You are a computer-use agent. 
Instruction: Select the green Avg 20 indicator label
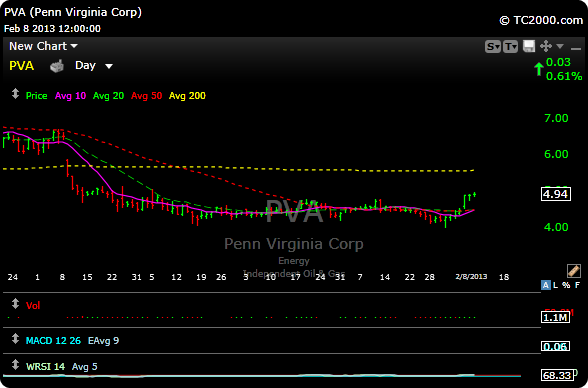point(108,96)
